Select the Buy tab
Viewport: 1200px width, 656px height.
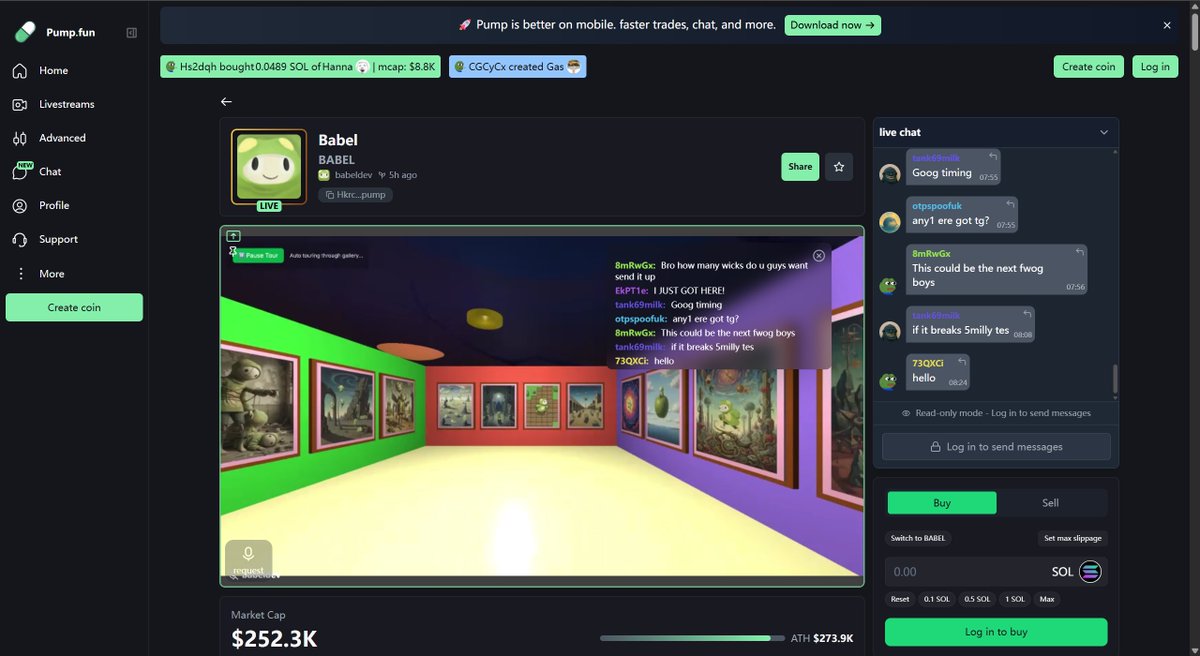coord(942,503)
